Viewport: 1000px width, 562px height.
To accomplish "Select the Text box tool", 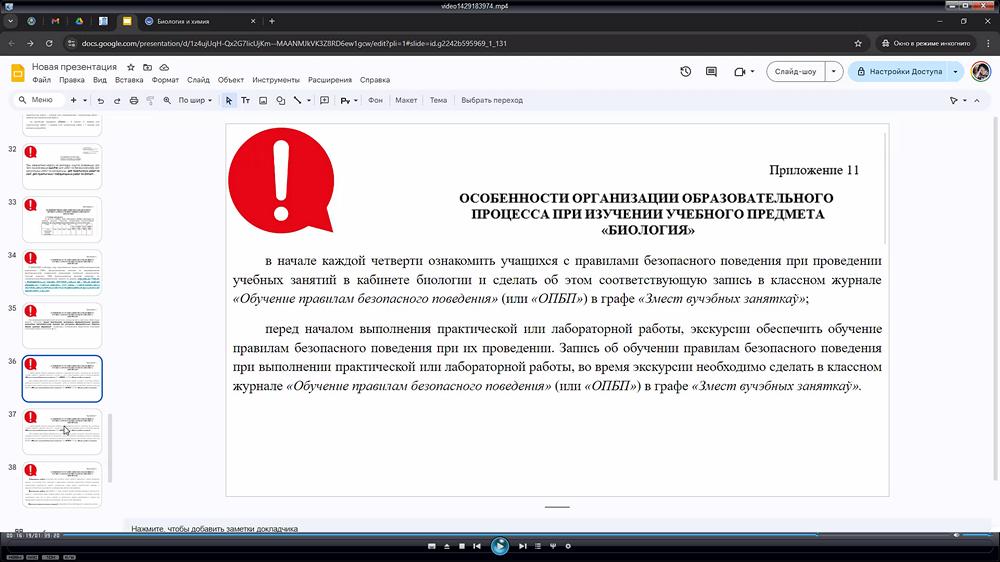I will click(x=246, y=101).
